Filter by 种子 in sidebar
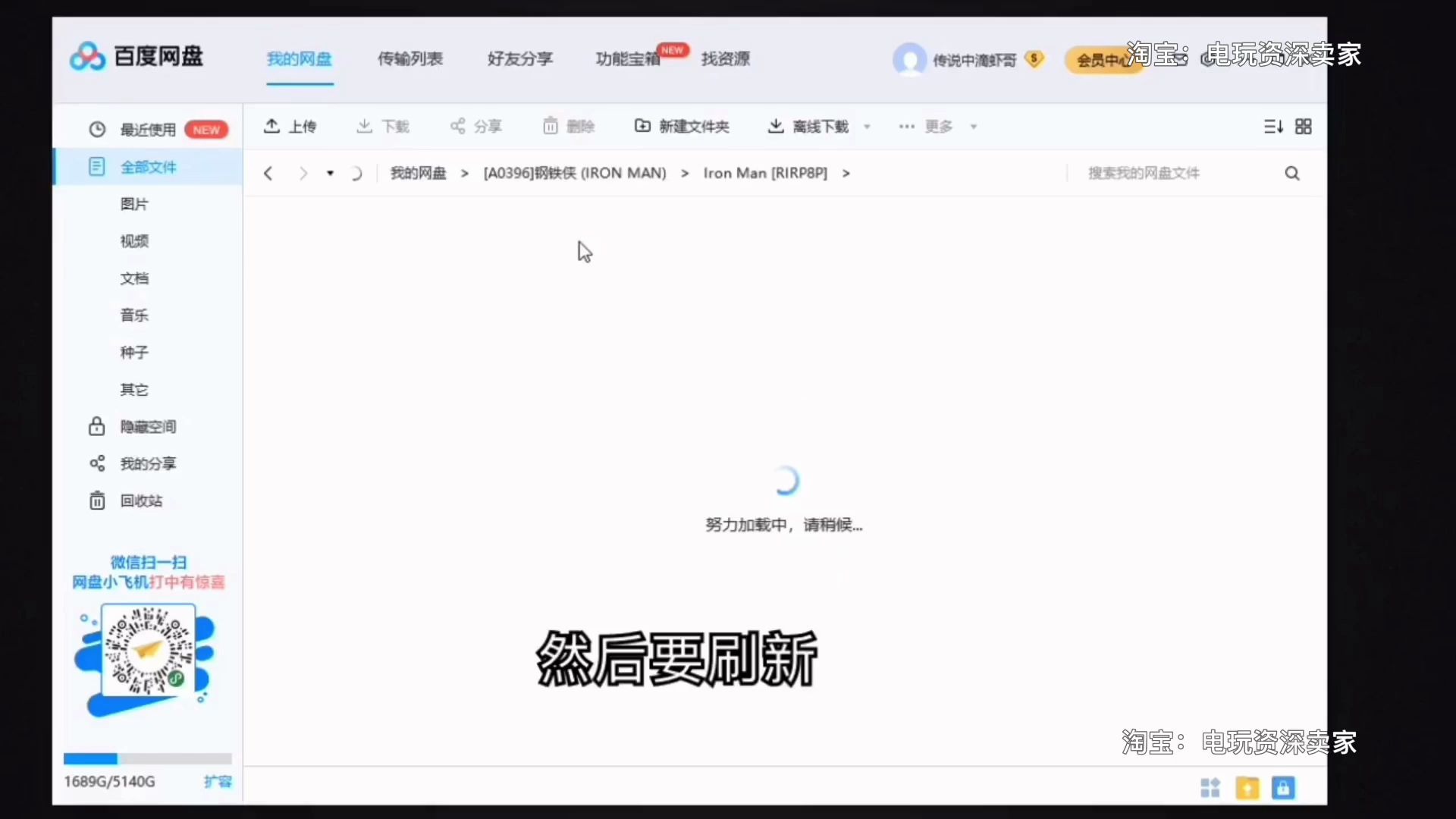This screenshot has height=819, width=1456. (x=134, y=353)
